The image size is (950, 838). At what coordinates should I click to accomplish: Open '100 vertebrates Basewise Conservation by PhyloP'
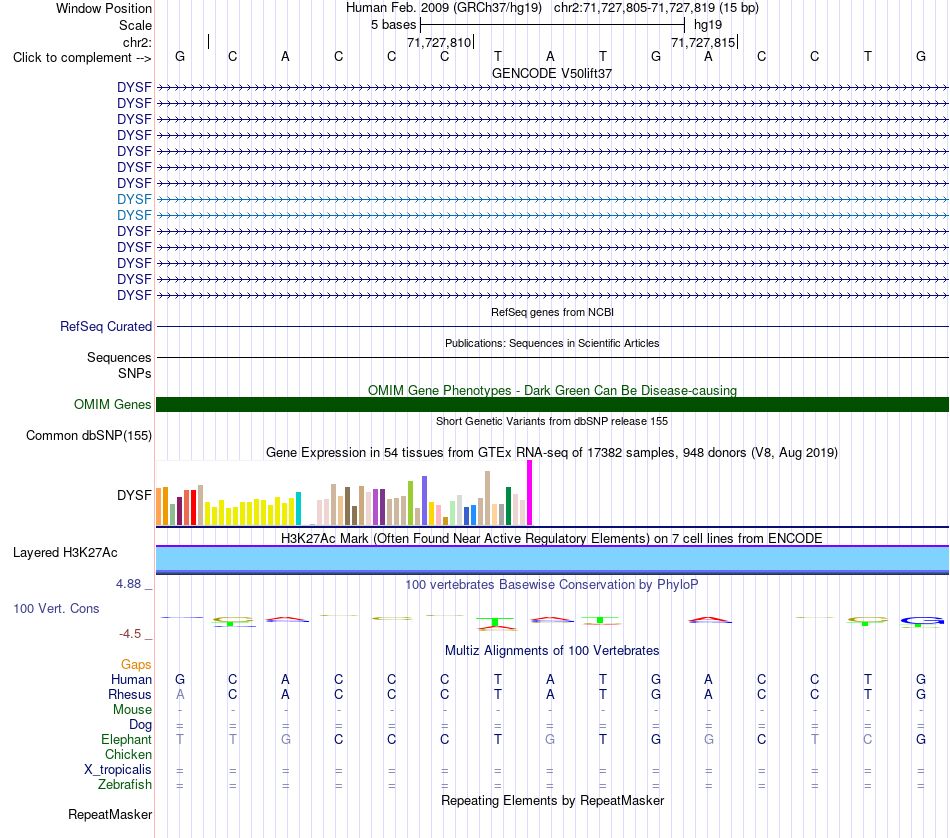click(552, 585)
